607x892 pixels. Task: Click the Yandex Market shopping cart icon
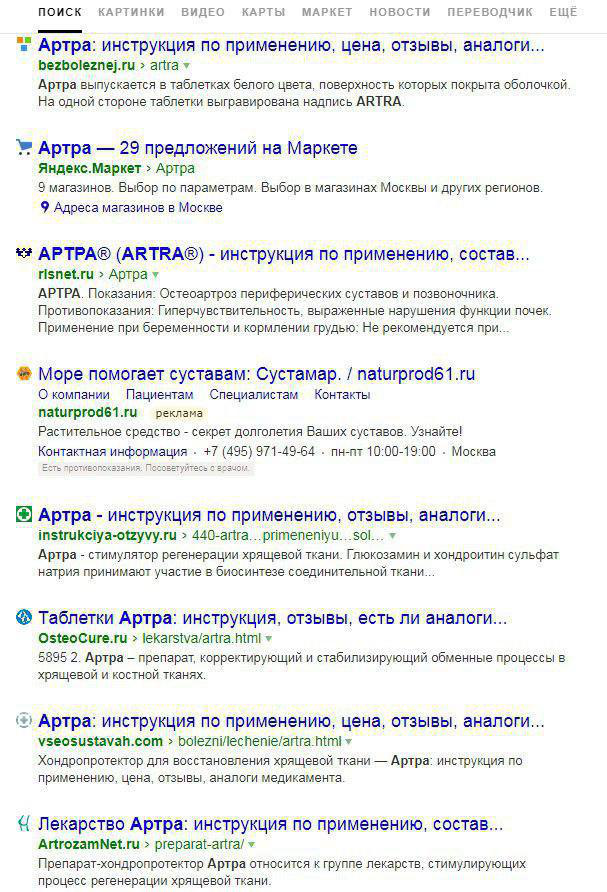pyautogui.click(x=23, y=147)
